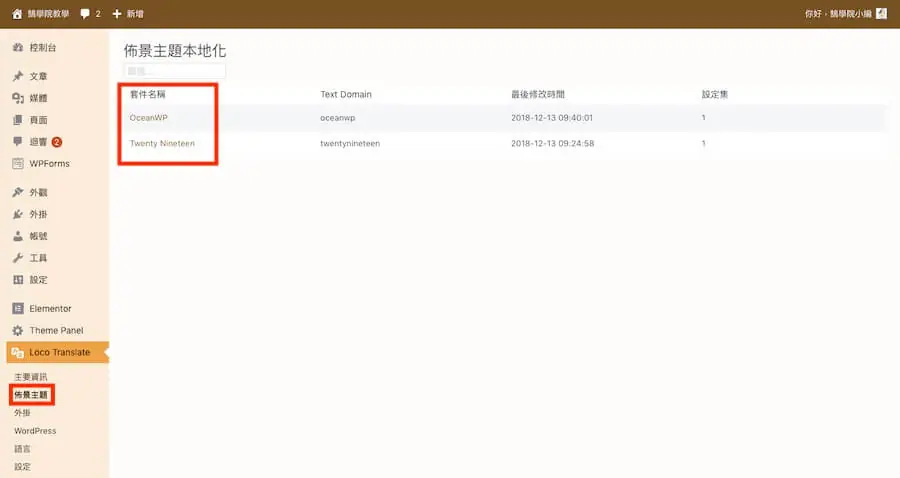This screenshot has width=900, height=478.
Task: Open 設定 submenu under Loco Translate
Action: (22, 467)
